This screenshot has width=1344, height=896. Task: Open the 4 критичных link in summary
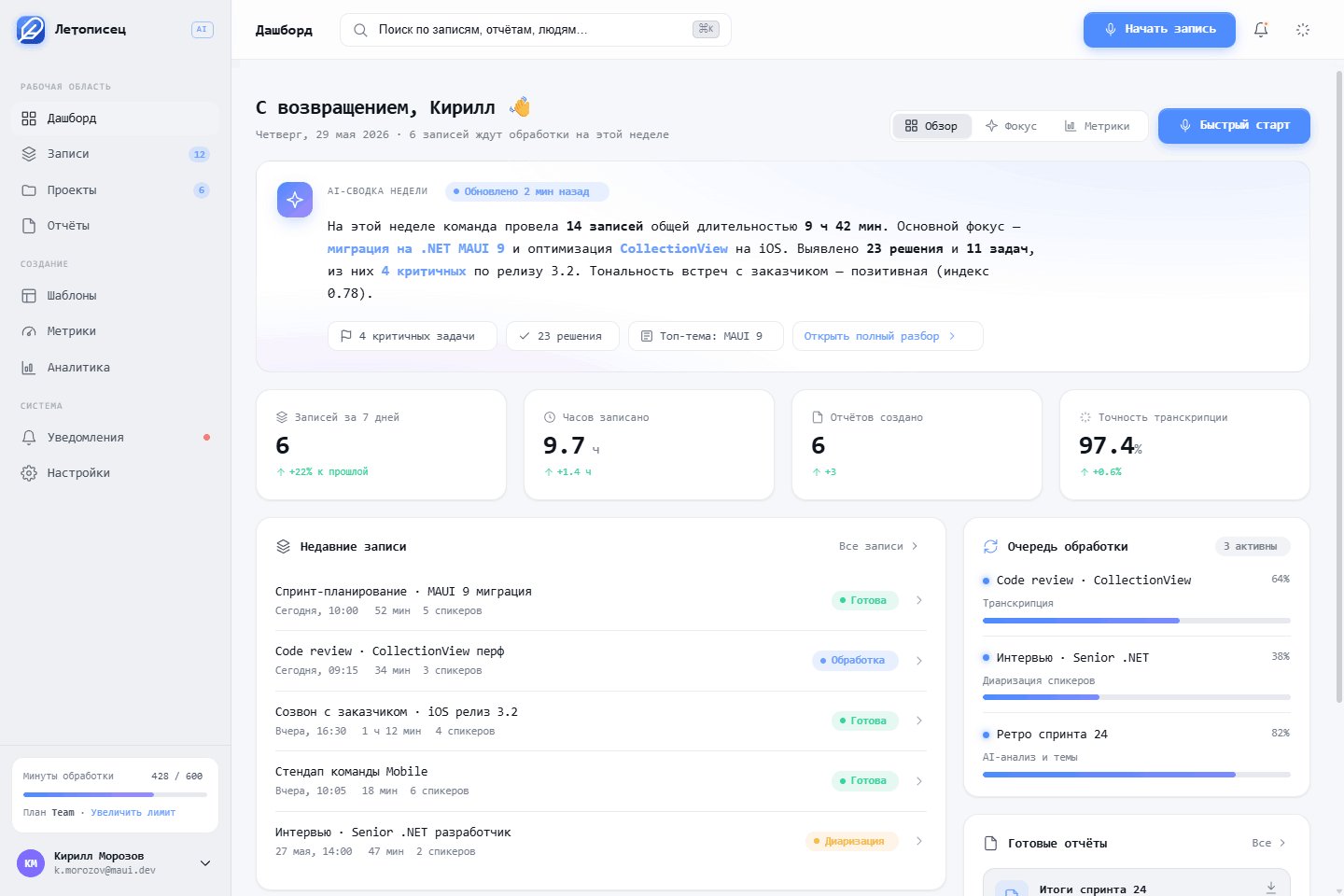click(424, 272)
